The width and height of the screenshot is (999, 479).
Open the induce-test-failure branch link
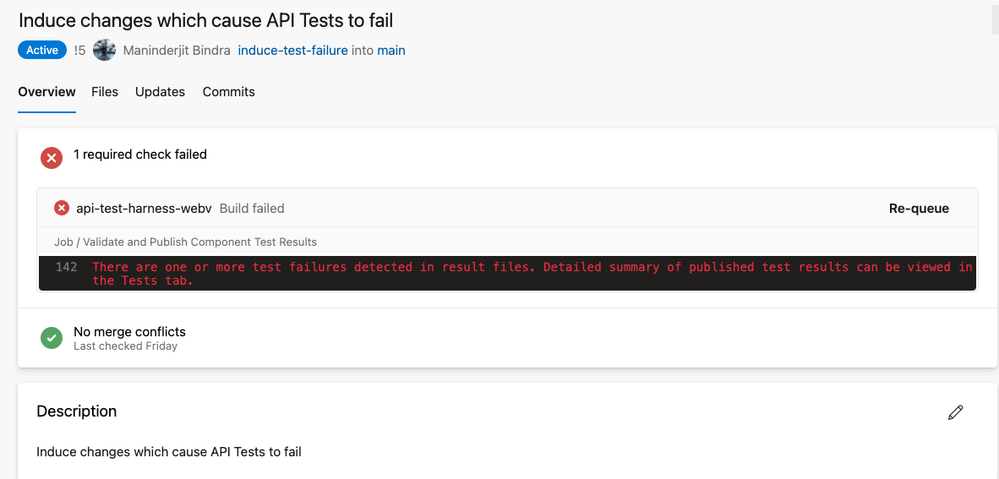tap(293, 50)
